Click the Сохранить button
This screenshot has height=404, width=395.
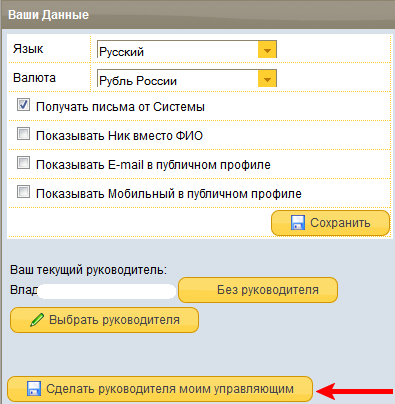pyautogui.click(x=330, y=223)
